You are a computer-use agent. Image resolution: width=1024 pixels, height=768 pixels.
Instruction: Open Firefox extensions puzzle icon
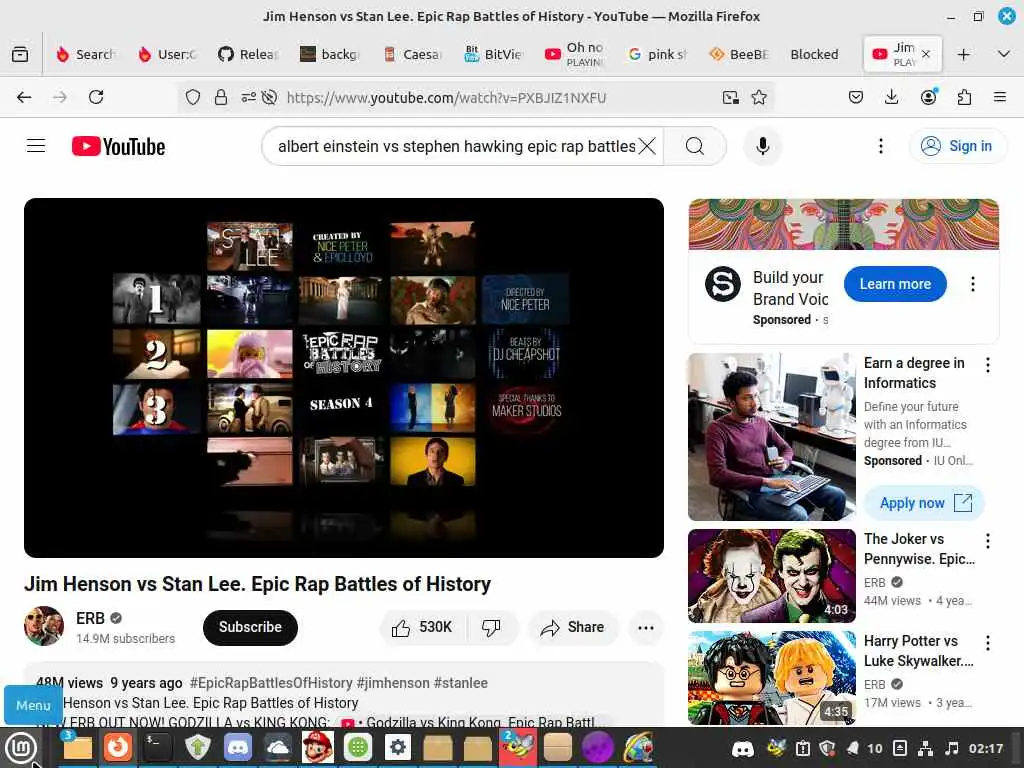click(964, 97)
